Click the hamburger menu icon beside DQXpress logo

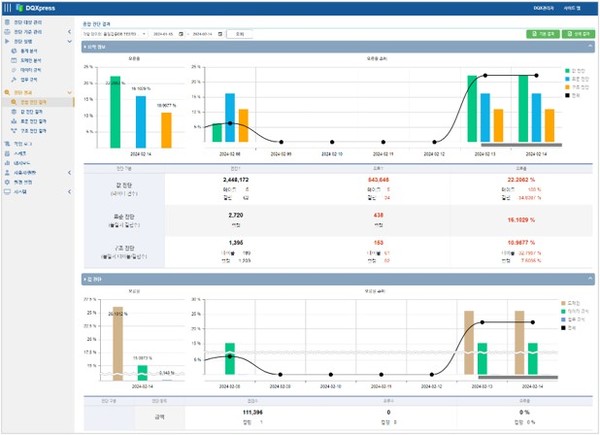tap(7, 8)
